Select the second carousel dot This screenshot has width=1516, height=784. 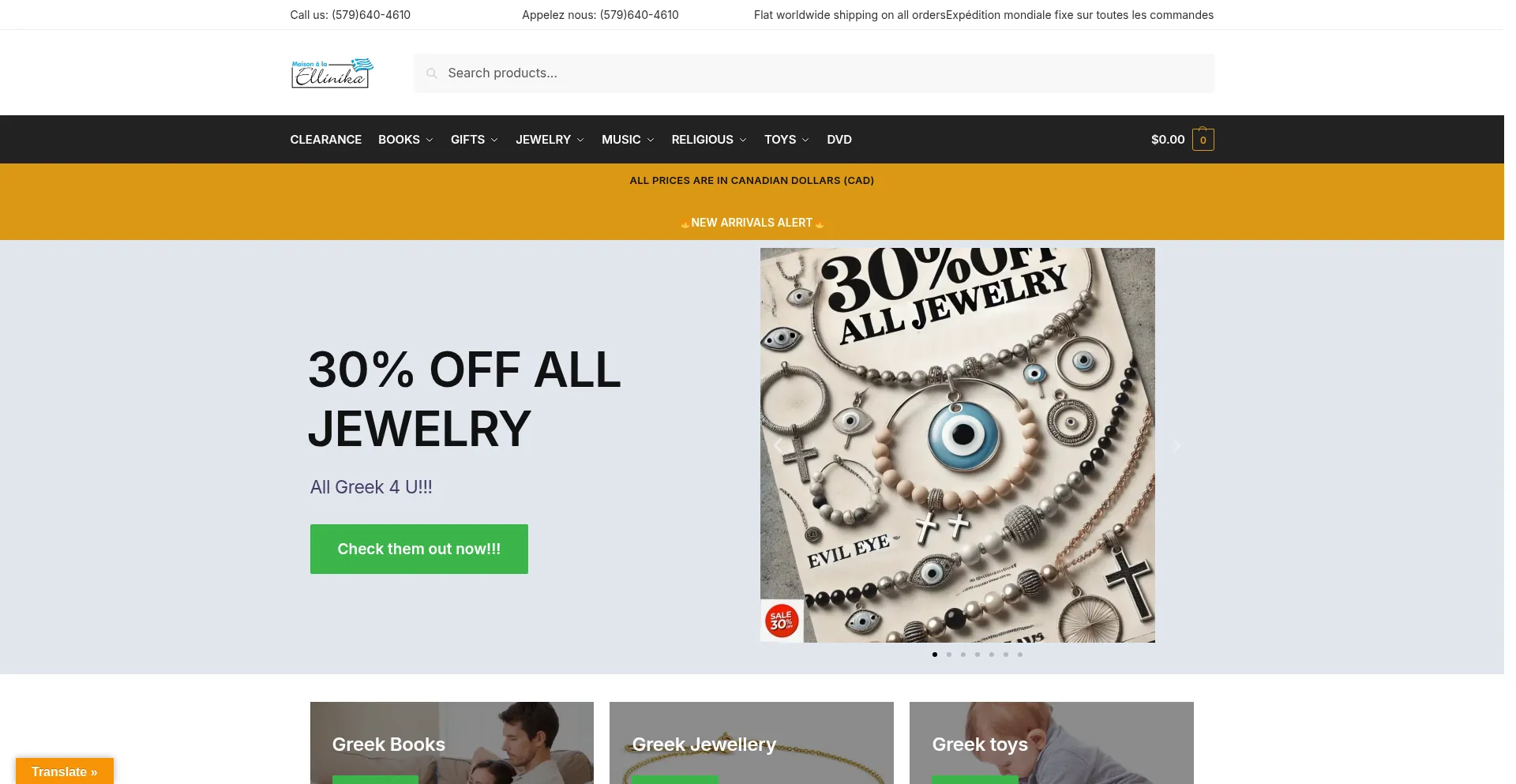pos(949,655)
